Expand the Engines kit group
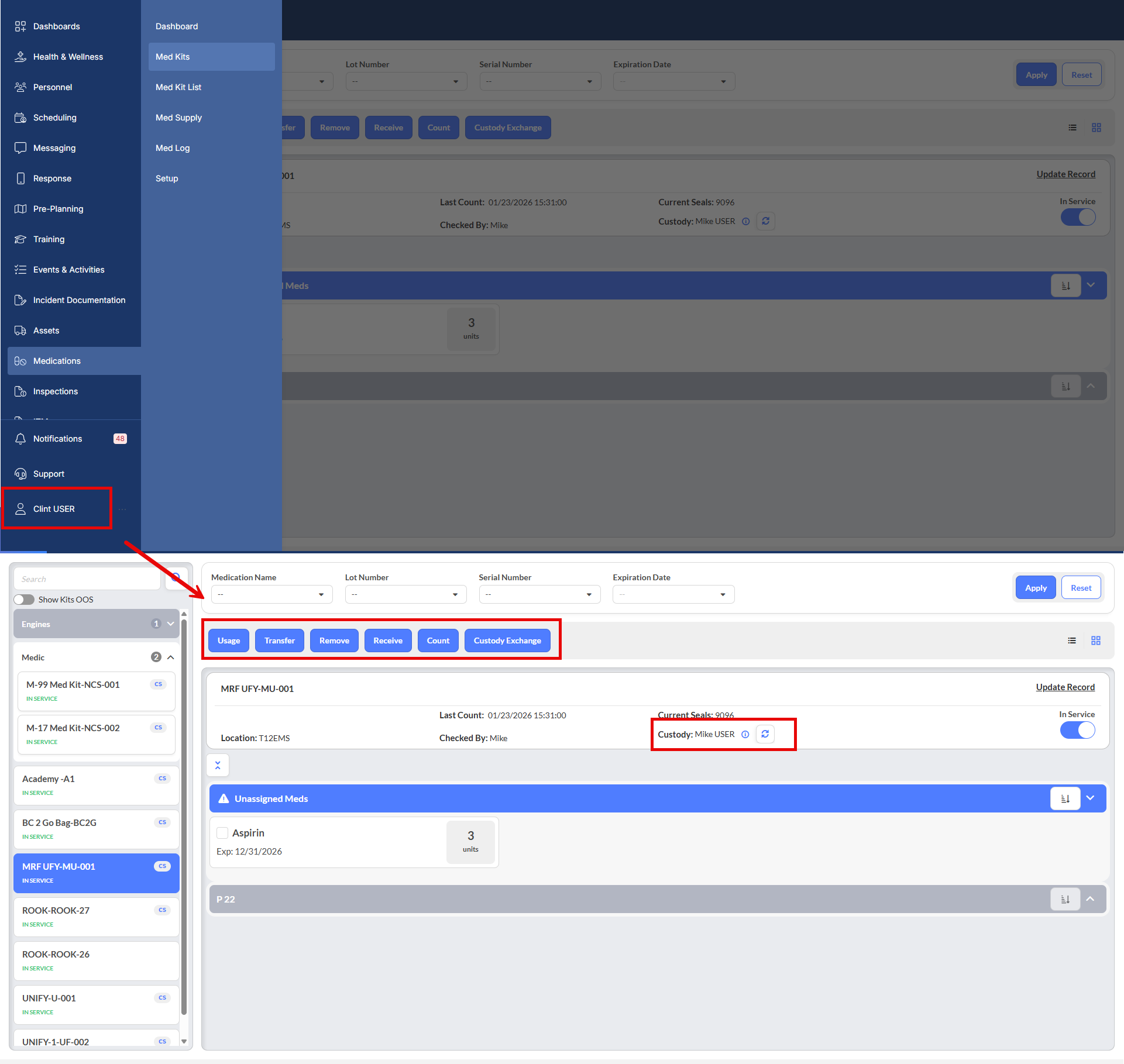This screenshot has width=1124, height=1064. [171, 624]
